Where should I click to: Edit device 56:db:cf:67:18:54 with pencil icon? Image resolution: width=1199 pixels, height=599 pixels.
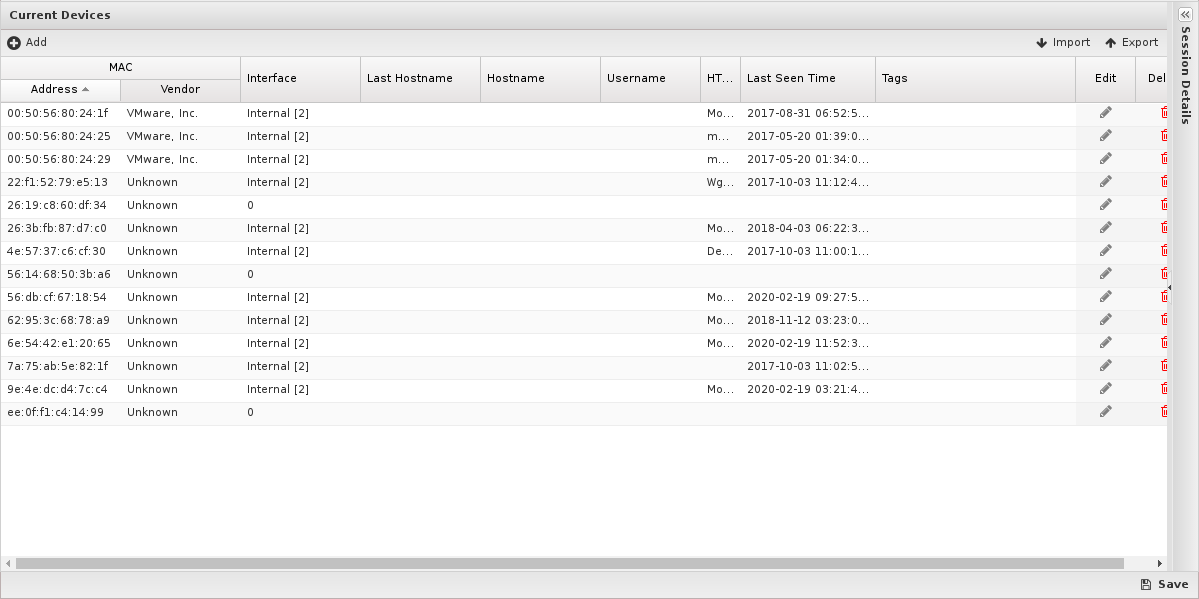coord(1105,297)
